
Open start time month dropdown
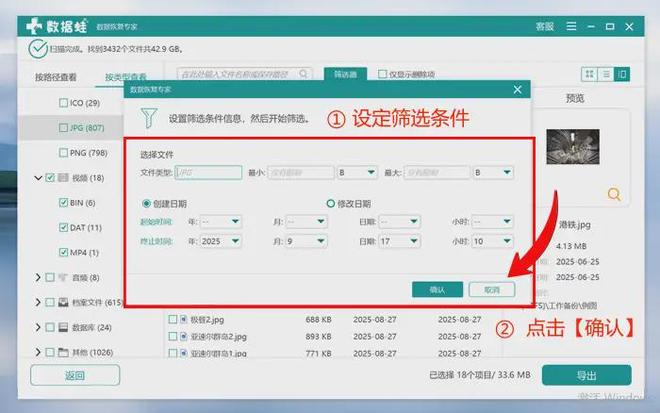coord(306,221)
